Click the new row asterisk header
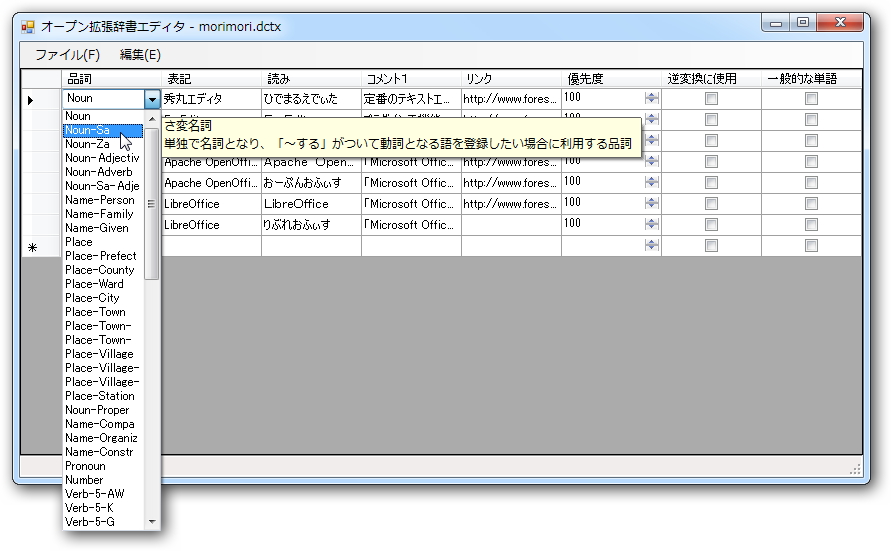The image size is (891, 551). click(32, 247)
